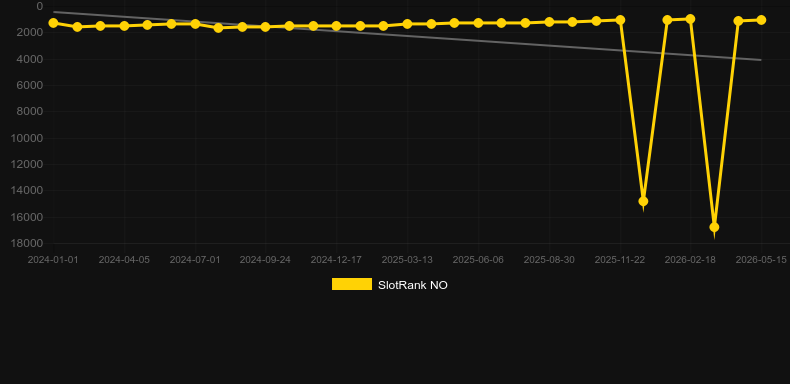
Task: Select the data point at 2024-01-01
Action: click(x=53, y=23)
